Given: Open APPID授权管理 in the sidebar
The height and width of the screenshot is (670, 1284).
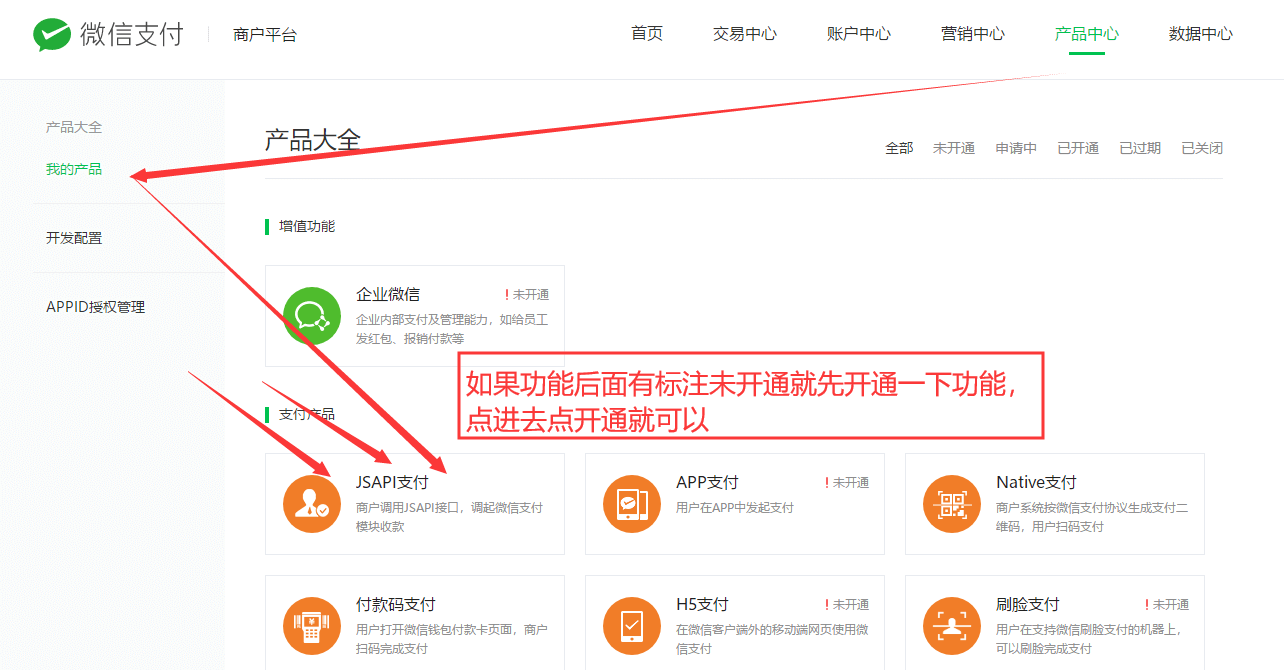Looking at the screenshot, I should pyautogui.click(x=96, y=307).
